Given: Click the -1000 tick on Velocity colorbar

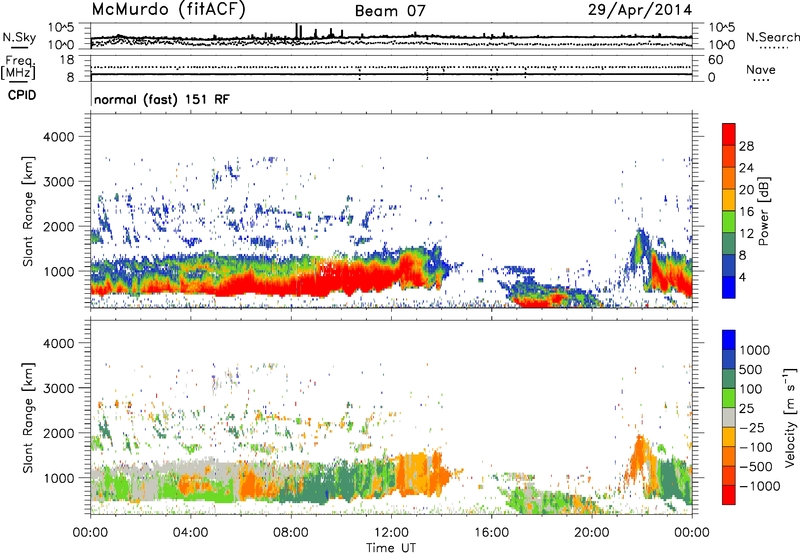Looking at the screenshot, I should 759,486.
